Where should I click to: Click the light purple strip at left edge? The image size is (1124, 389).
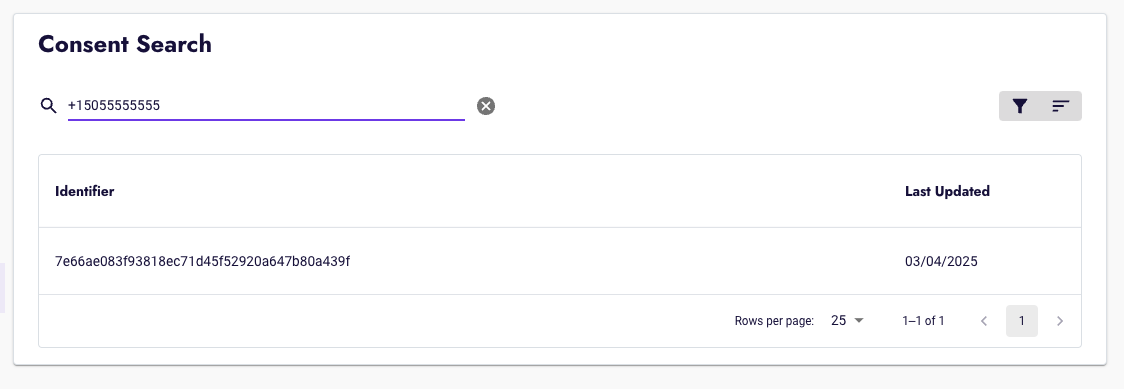pos(2,288)
